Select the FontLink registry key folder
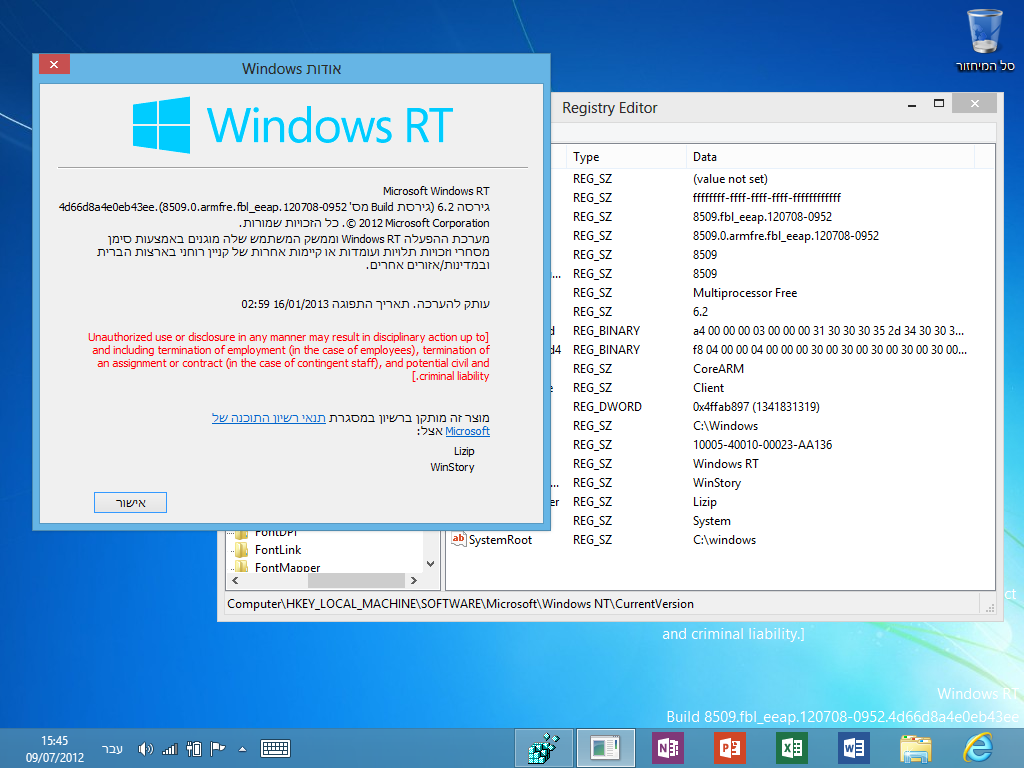Image resolution: width=1024 pixels, height=768 pixels. coord(277,550)
